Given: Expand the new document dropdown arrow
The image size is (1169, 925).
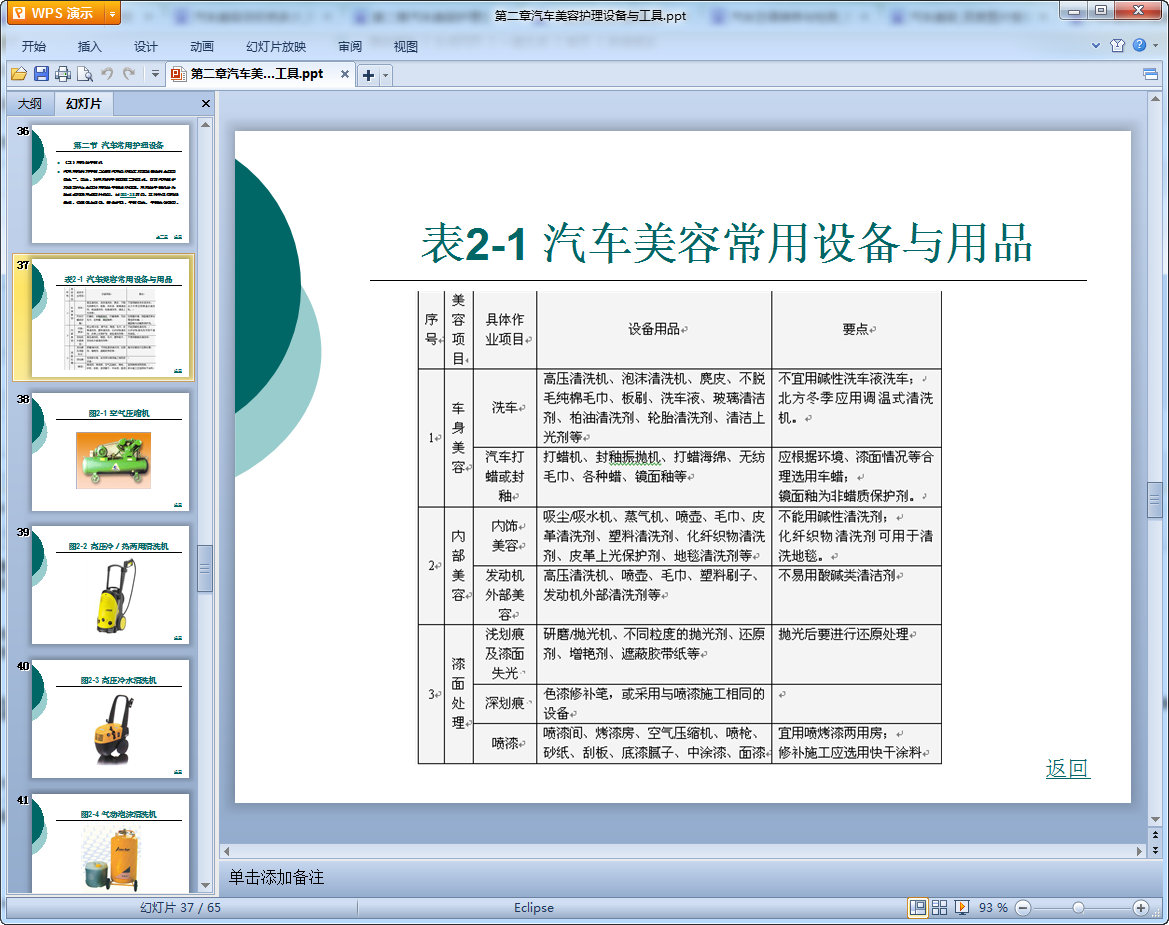Looking at the screenshot, I should [x=385, y=75].
